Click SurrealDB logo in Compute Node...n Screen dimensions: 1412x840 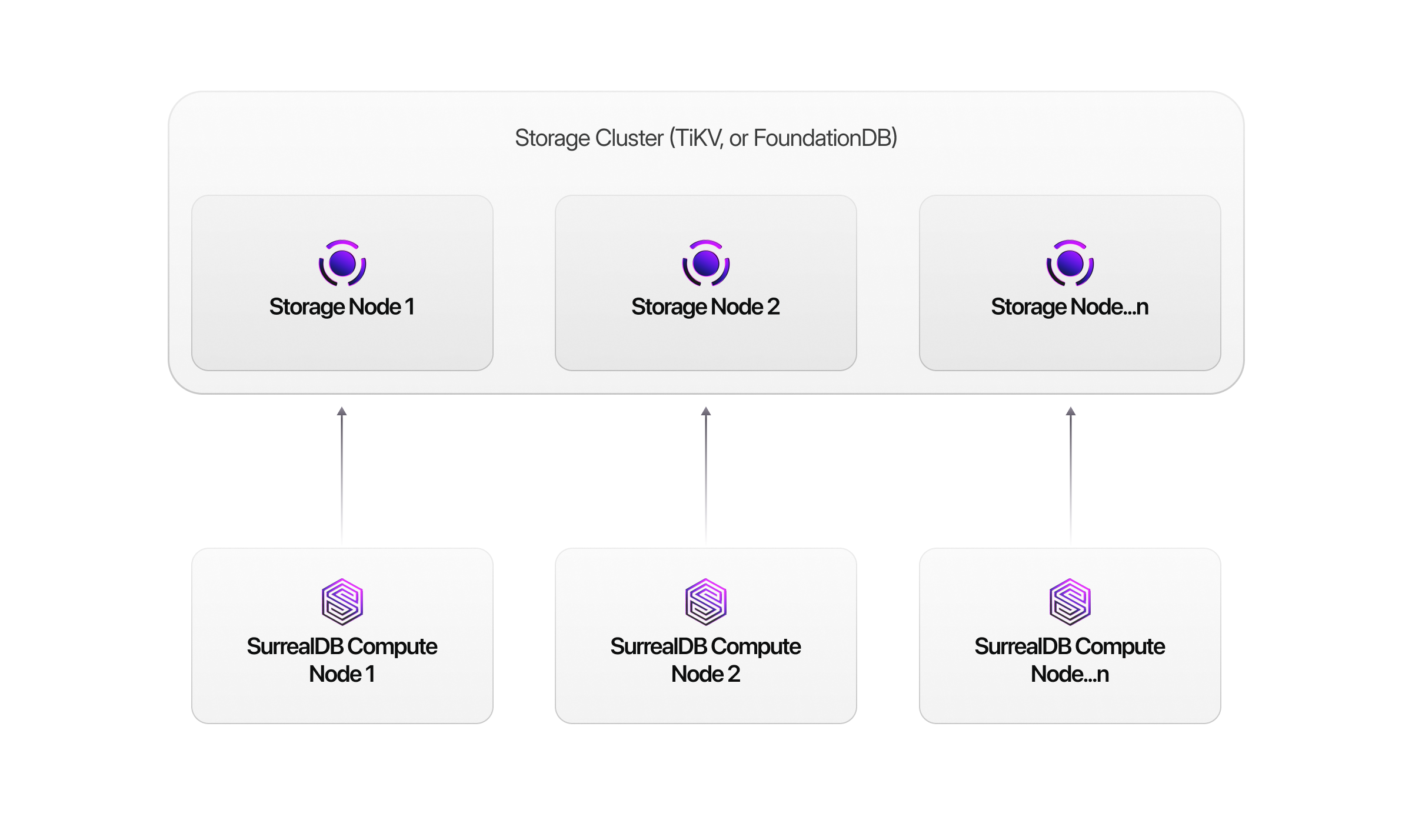click(1070, 602)
